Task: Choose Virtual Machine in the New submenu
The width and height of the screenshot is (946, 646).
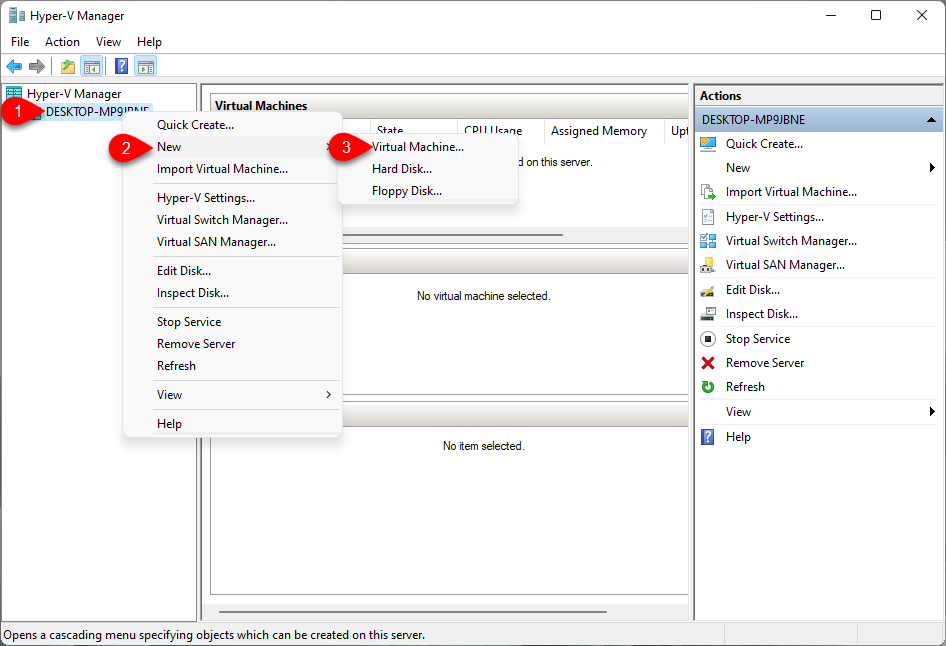Action: coord(428,147)
